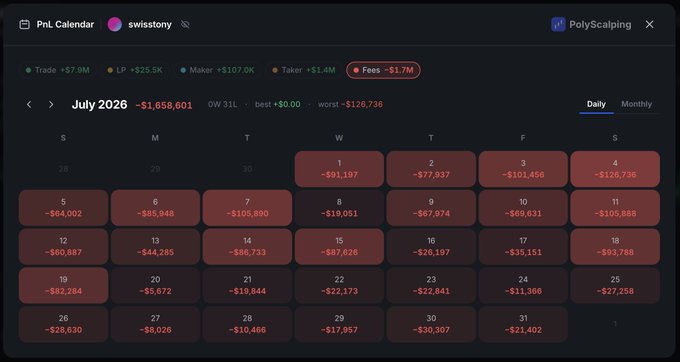Click the worst -$126,736 stat
Image resolution: width=680 pixels, height=362 pixels.
click(x=350, y=104)
